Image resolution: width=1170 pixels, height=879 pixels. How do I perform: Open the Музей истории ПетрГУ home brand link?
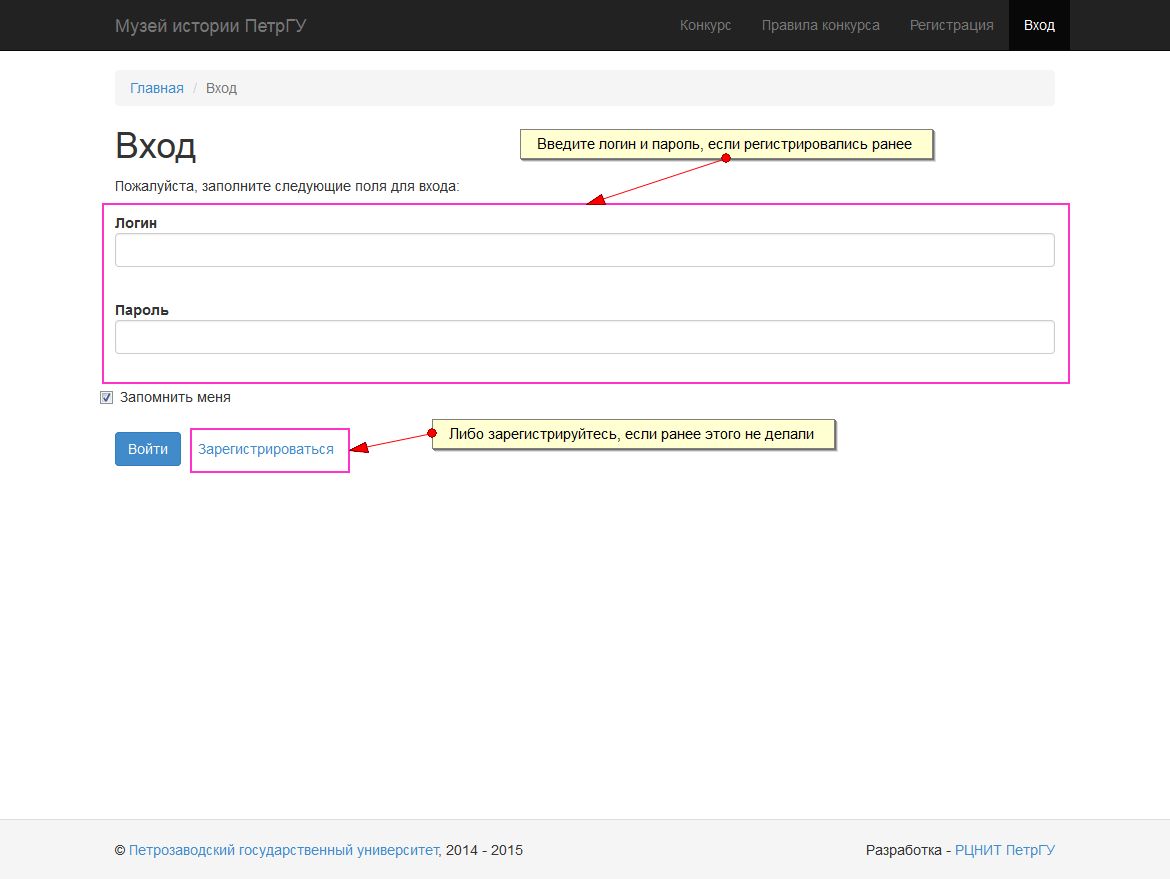pos(210,25)
